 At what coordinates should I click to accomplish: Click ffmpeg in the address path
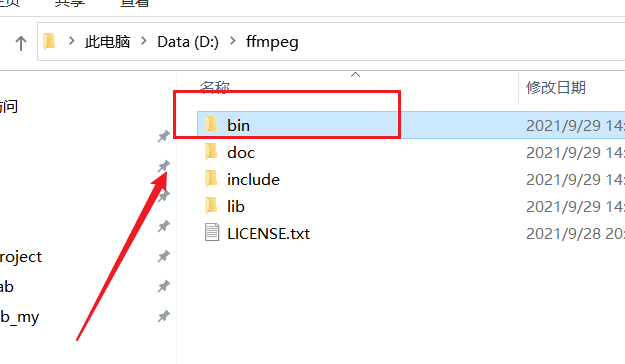click(272, 42)
